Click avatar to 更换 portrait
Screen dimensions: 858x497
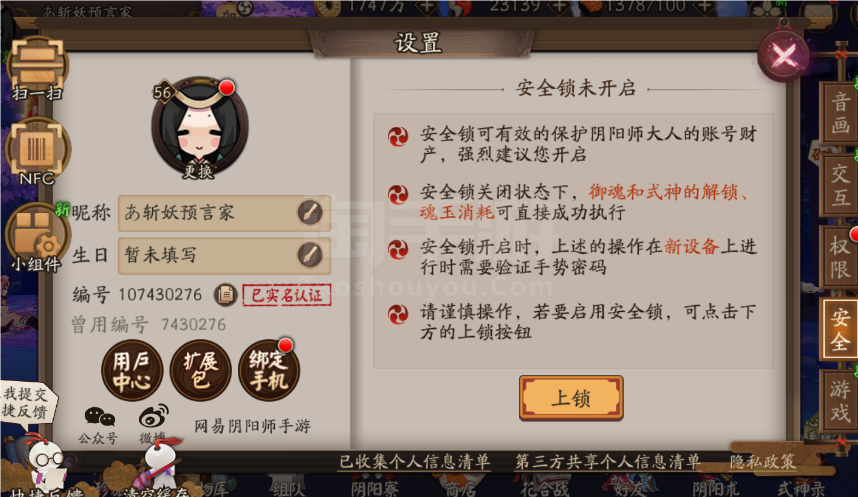coord(200,129)
